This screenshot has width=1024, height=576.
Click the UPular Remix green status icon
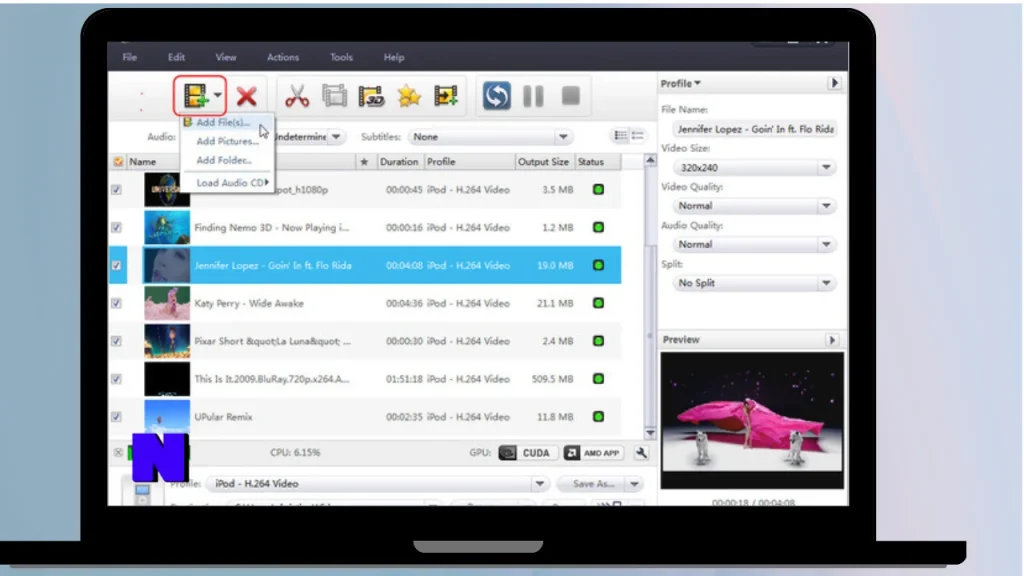pos(598,417)
